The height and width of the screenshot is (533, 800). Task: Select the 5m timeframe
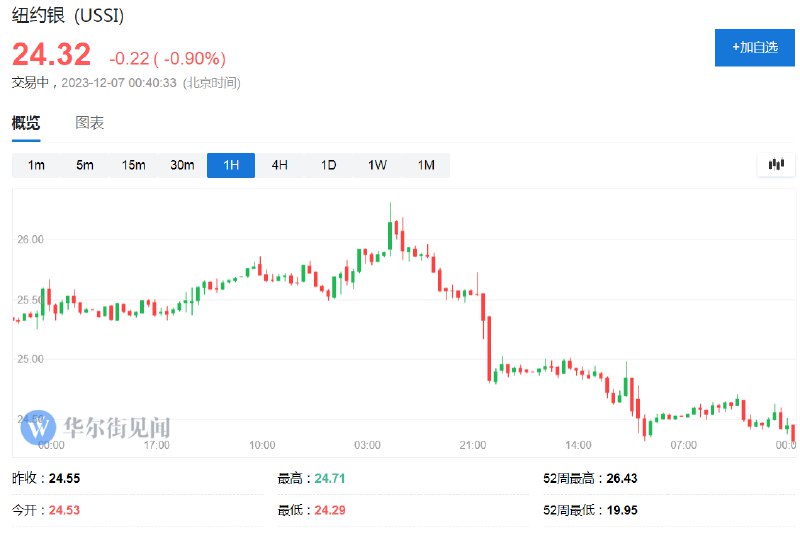tap(85, 165)
